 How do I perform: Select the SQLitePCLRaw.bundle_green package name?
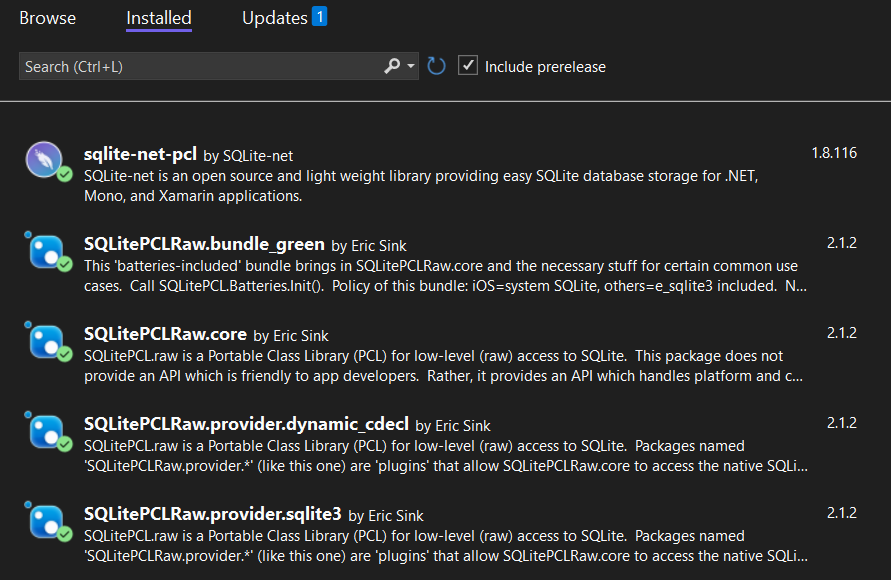coord(204,244)
